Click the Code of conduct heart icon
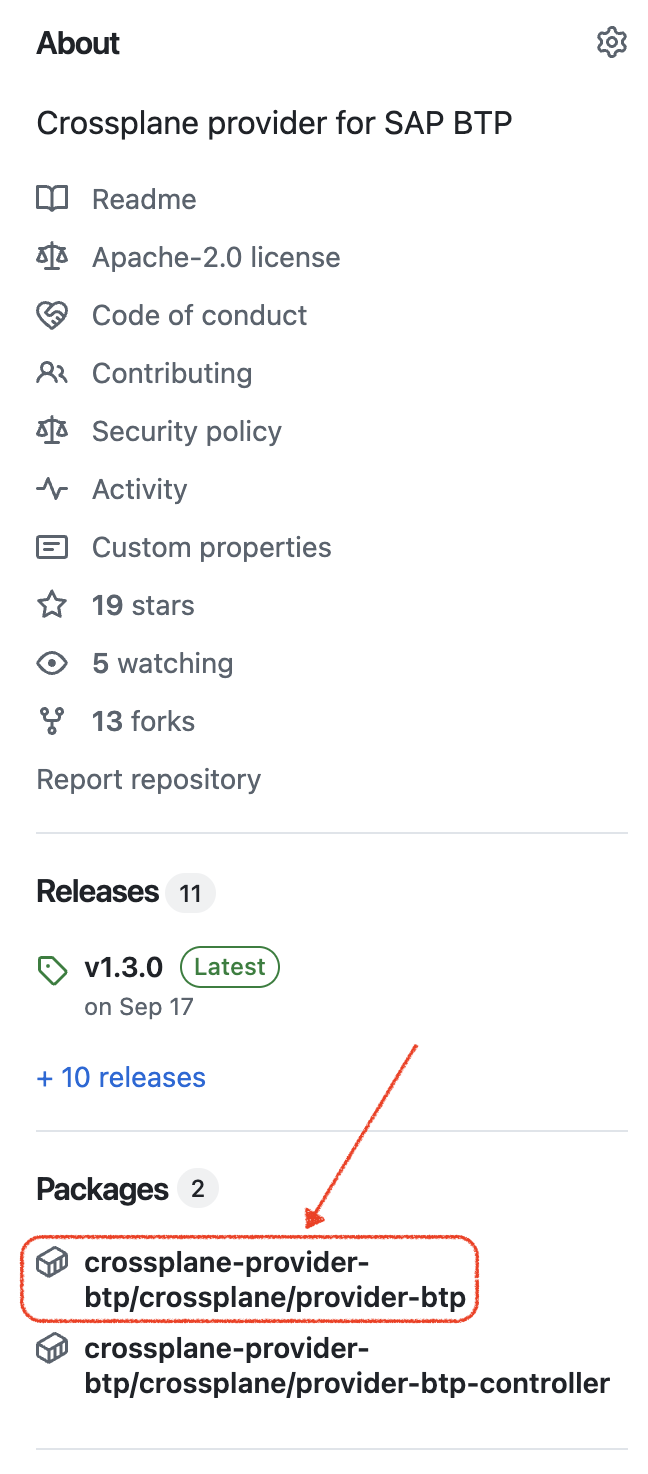Image resolution: width=648 pixels, height=1474 pixels. (52, 315)
